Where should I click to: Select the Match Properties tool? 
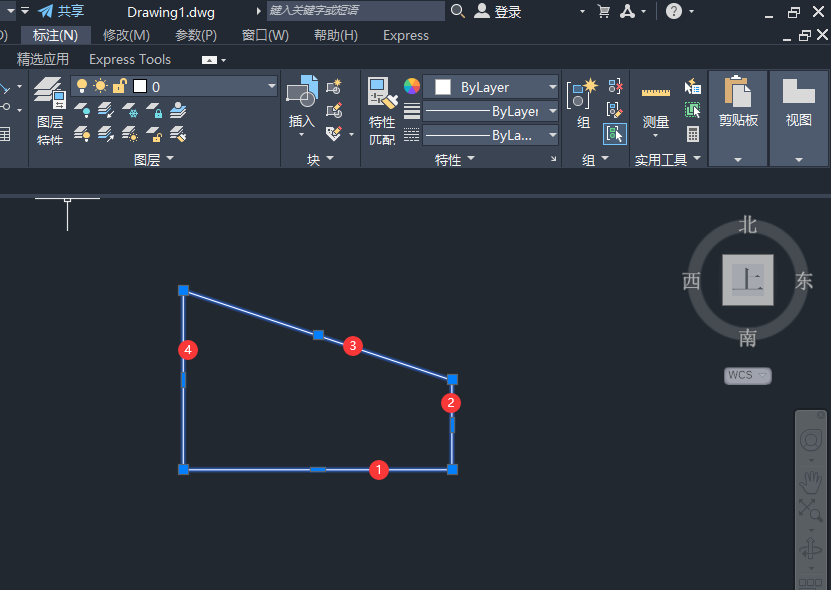[382, 110]
